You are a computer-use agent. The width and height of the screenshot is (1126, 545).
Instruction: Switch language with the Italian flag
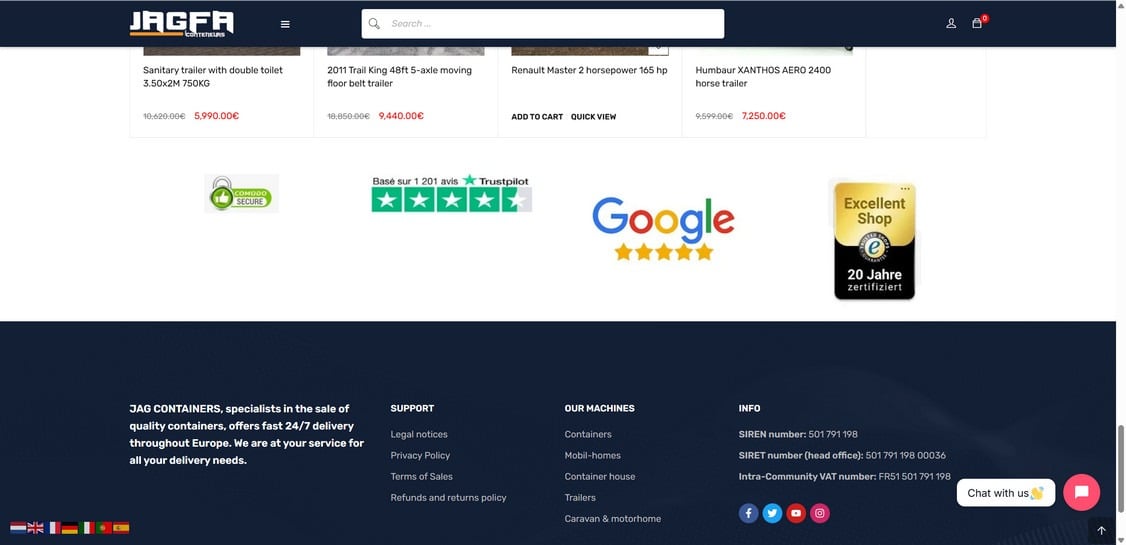87,528
